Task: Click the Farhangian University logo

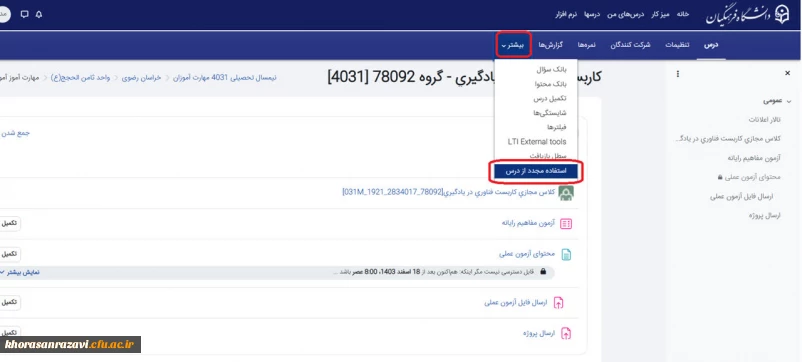Action: [x=748, y=14]
